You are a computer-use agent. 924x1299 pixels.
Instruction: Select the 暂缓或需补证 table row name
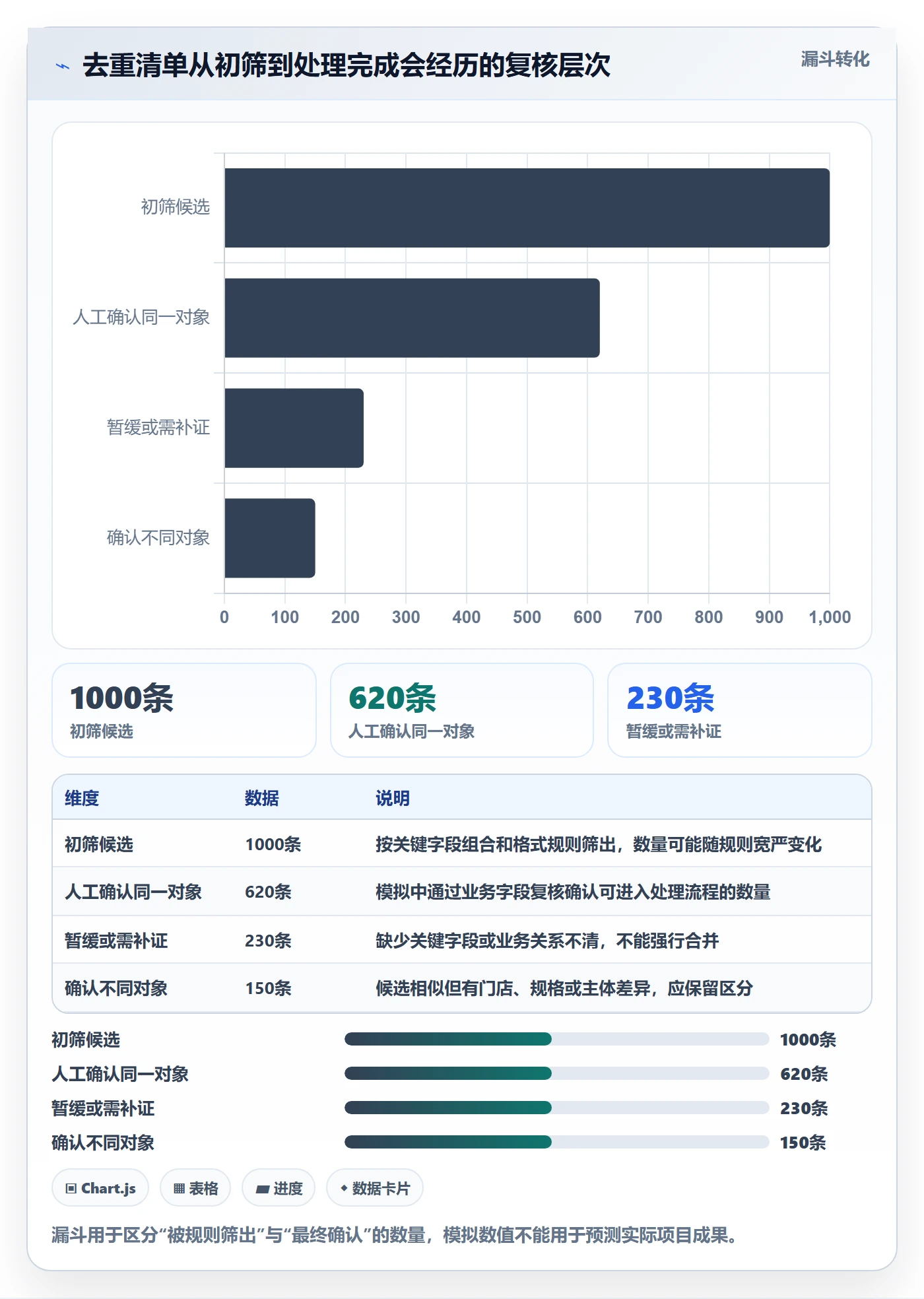click(x=116, y=941)
